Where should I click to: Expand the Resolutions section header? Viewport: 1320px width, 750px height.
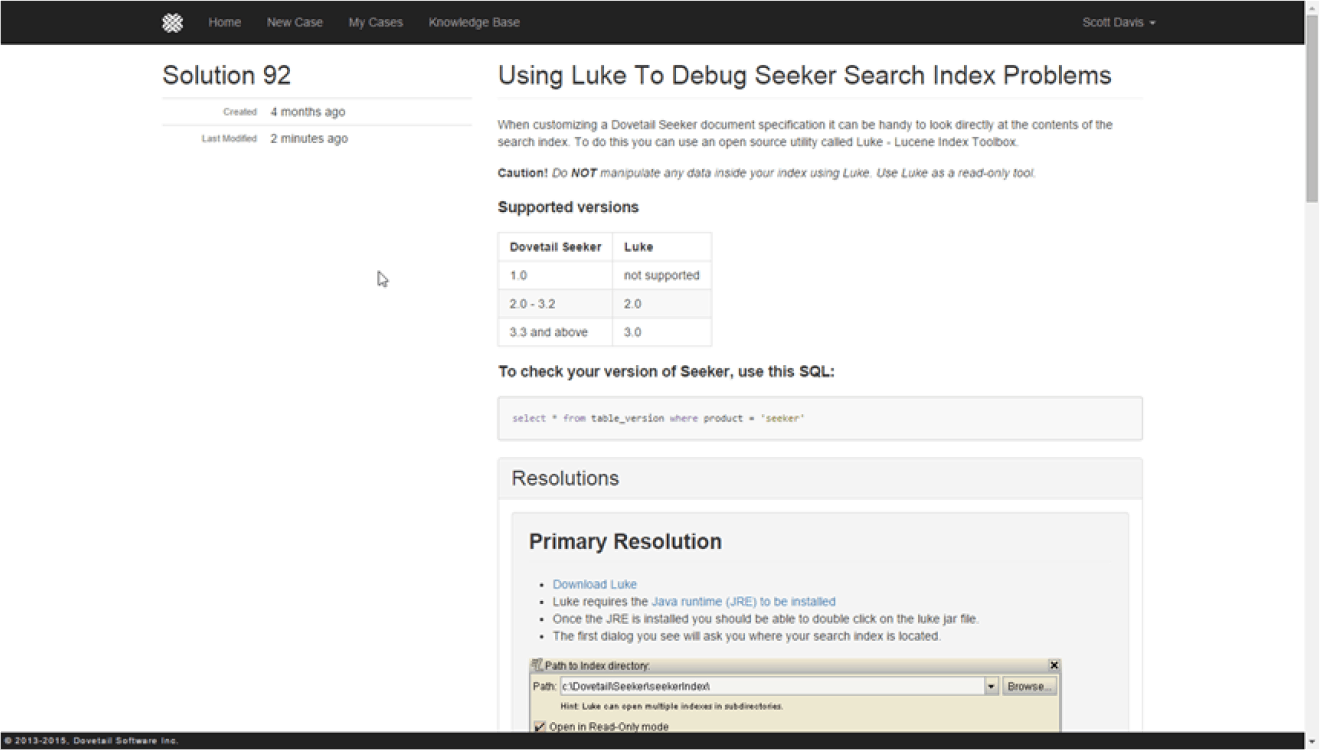click(x=565, y=478)
